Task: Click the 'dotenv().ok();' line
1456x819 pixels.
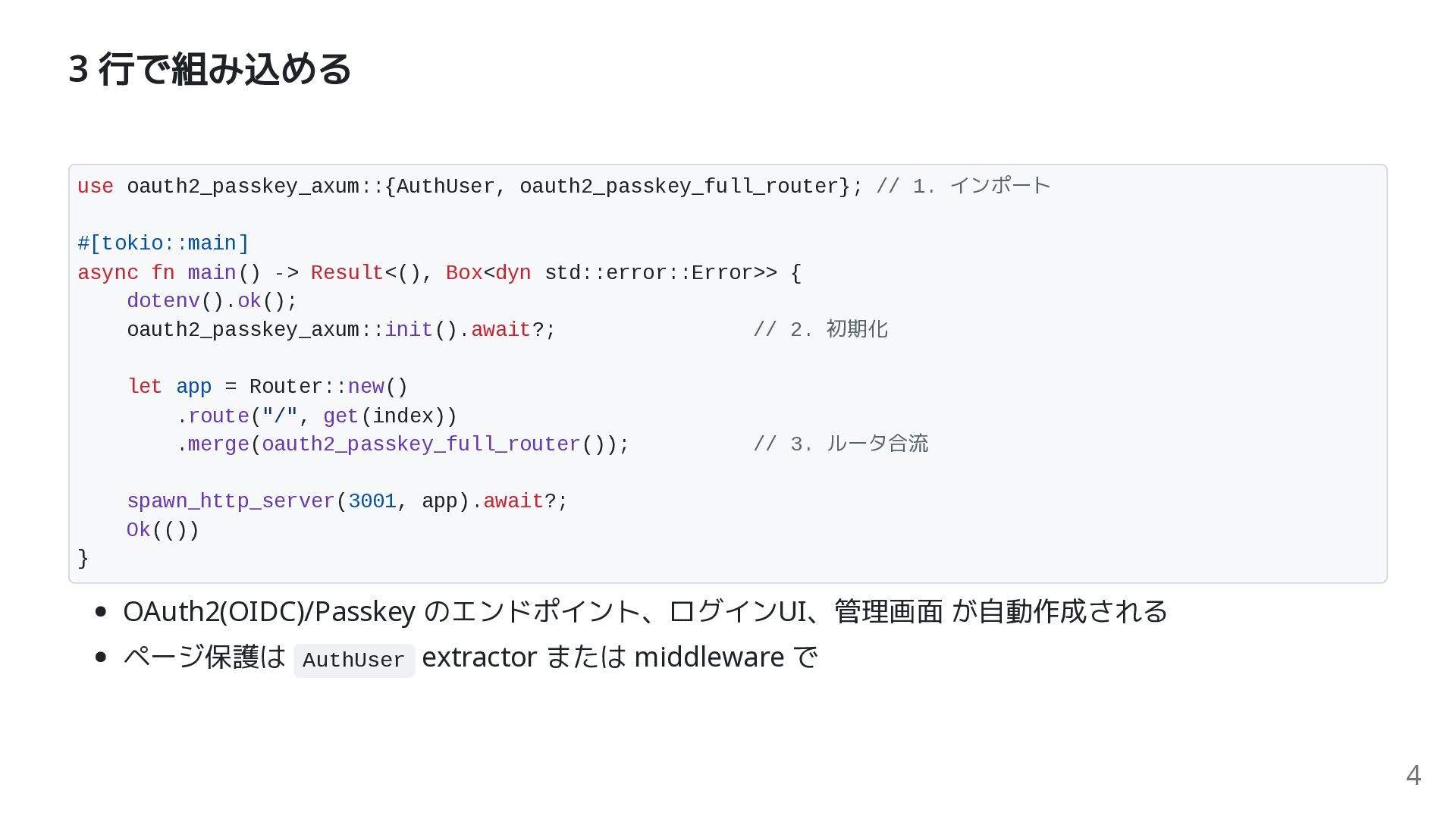Action: [212, 301]
